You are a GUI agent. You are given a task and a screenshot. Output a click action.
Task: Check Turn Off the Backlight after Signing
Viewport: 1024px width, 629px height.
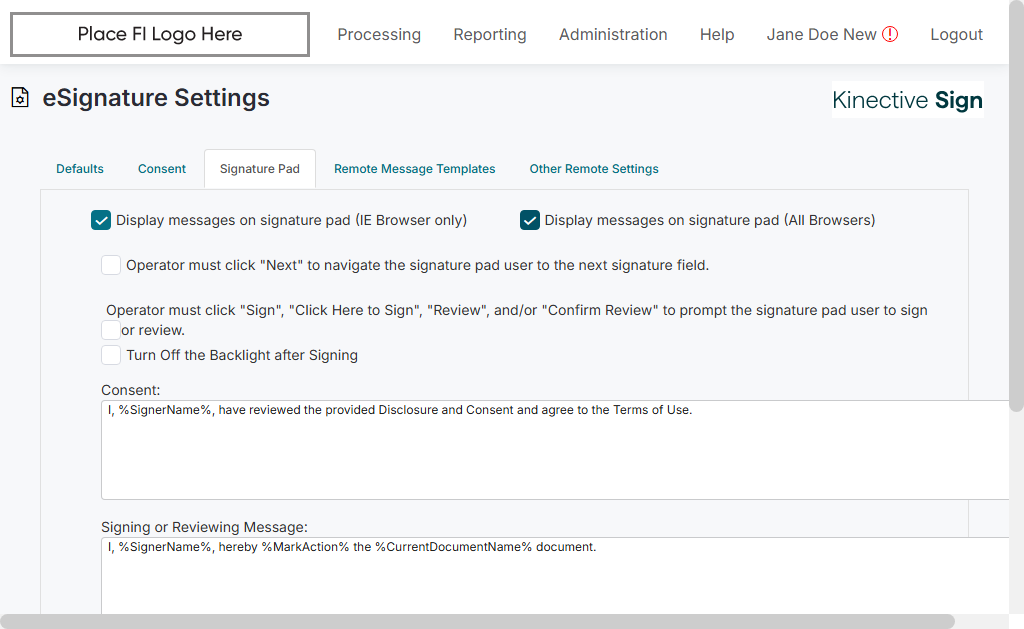[x=111, y=355]
